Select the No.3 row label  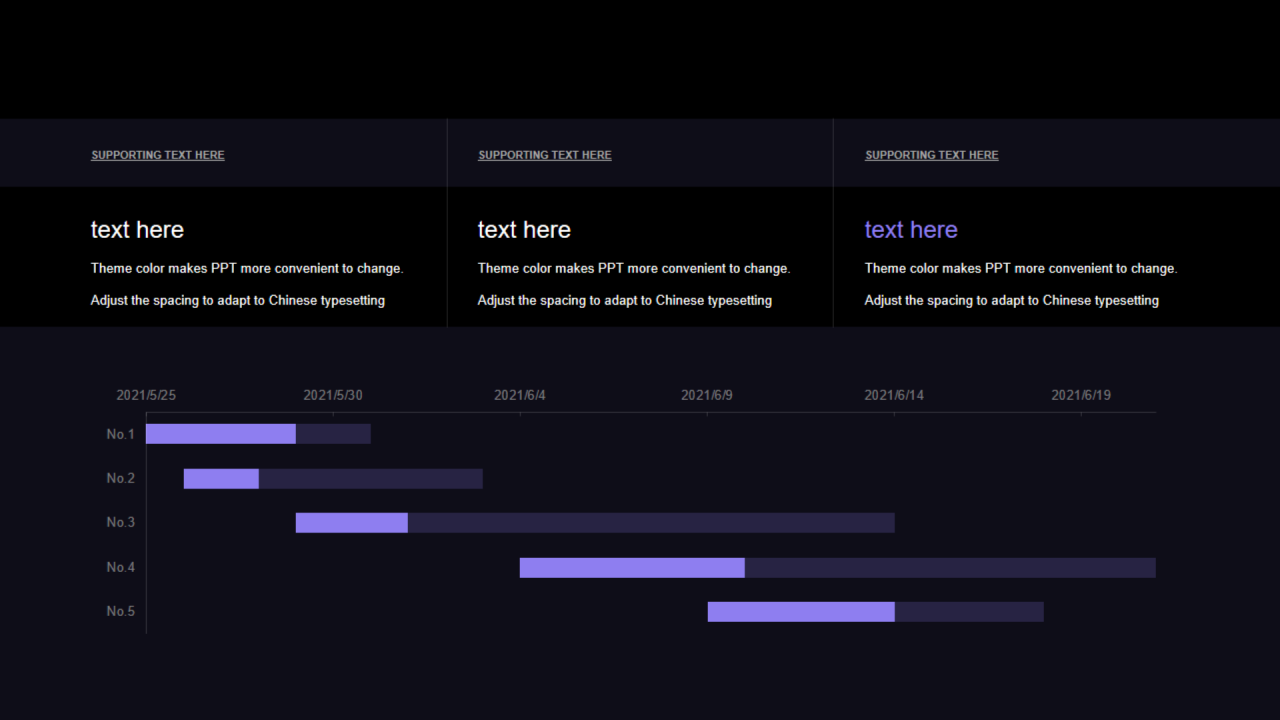coord(120,522)
